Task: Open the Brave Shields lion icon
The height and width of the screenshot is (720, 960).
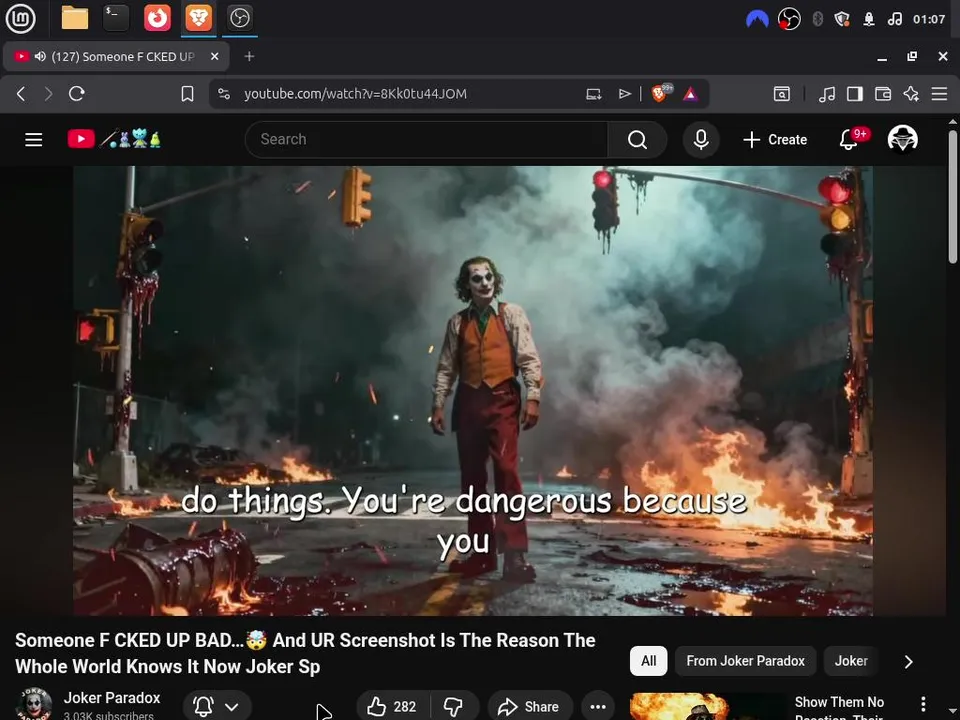Action: click(x=660, y=93)
